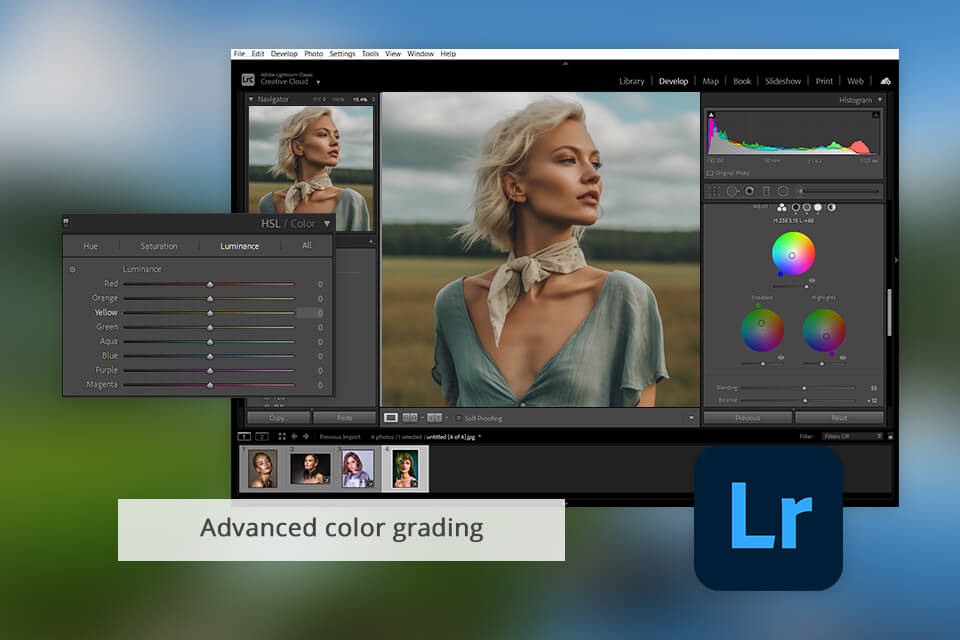The image size is (960, 640).
Task: Select Loupe view mode icon
Action: click(391, 418)
